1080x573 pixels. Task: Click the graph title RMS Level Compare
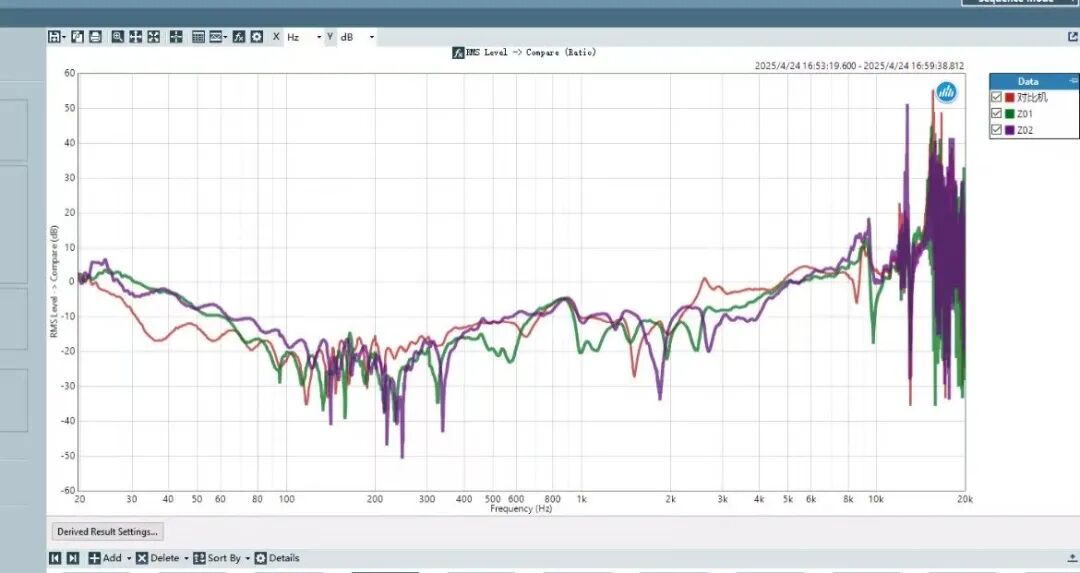click(x=531, y=52)
